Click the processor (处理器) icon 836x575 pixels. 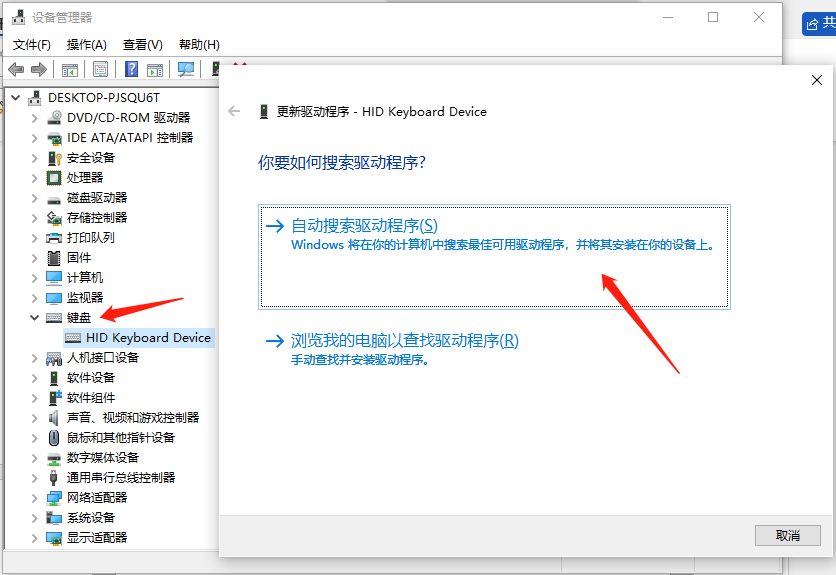[x=54, y=178]
